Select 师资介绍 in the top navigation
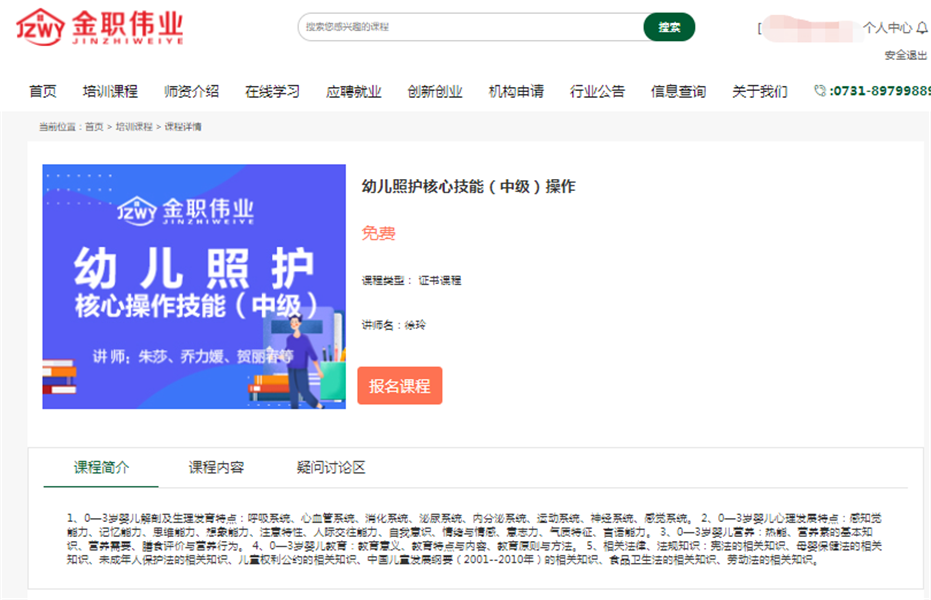The height and width of the screenshot is (600, 931). point(191,91)
